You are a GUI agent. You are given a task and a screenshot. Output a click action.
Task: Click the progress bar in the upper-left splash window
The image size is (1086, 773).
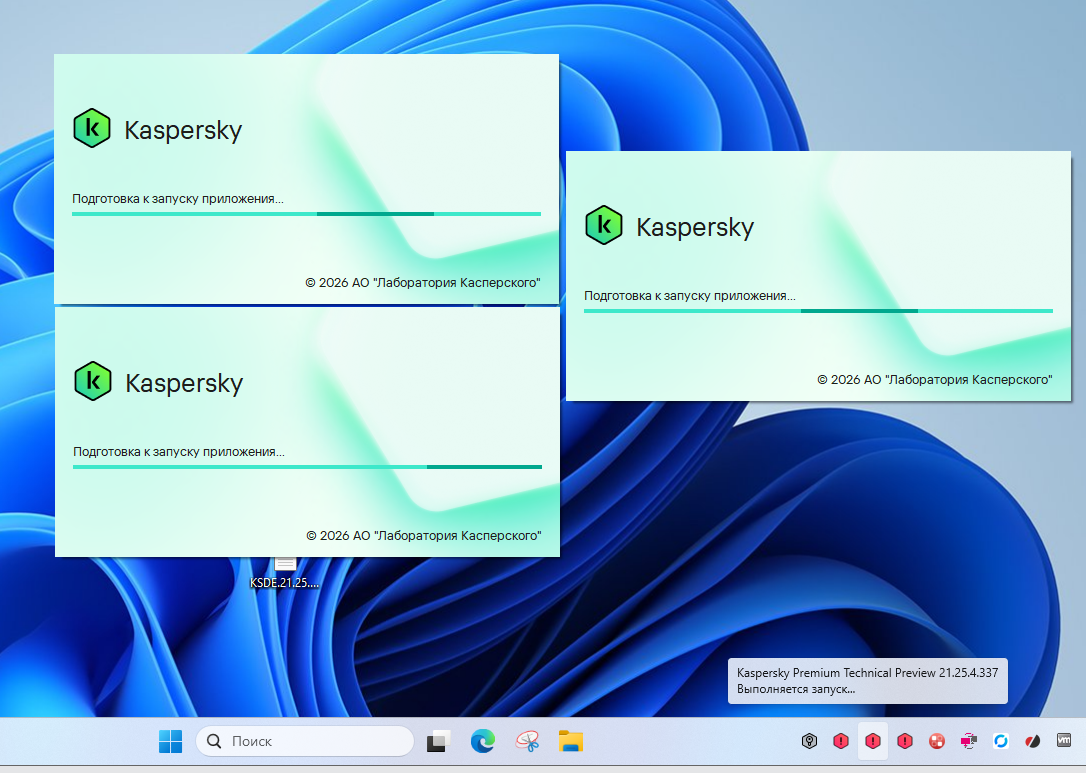tap(306, 214)
